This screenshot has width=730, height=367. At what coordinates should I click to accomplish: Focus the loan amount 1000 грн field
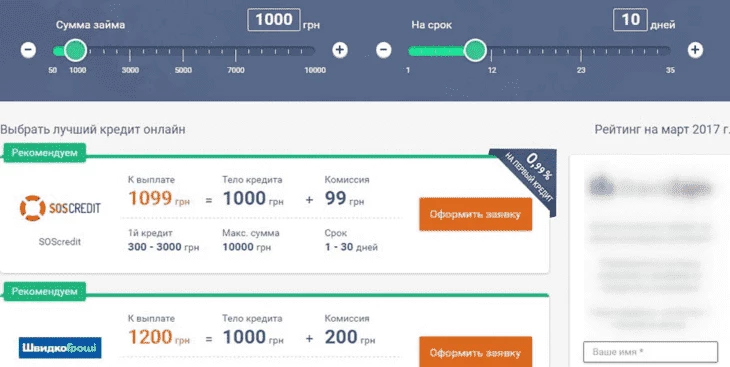point(274,20)
